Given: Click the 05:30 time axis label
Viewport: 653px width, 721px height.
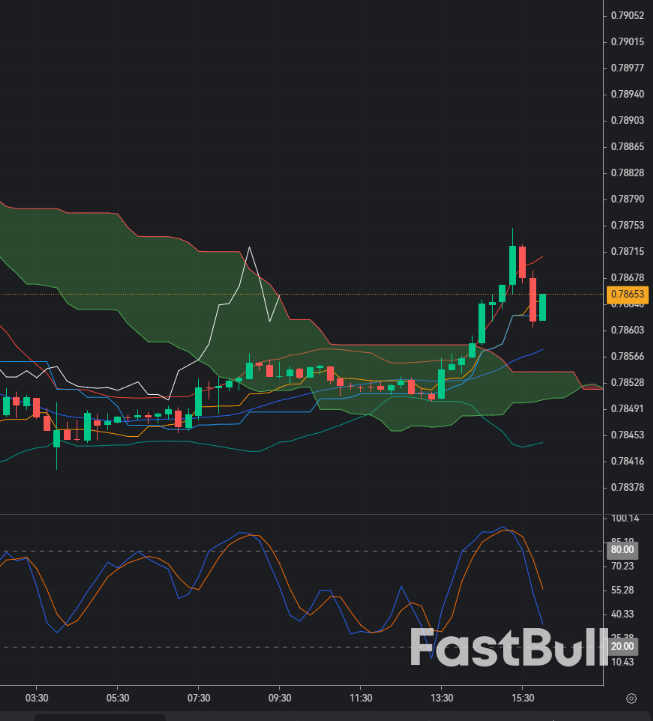Looking at the screenshot, I should tap(118, 698).
